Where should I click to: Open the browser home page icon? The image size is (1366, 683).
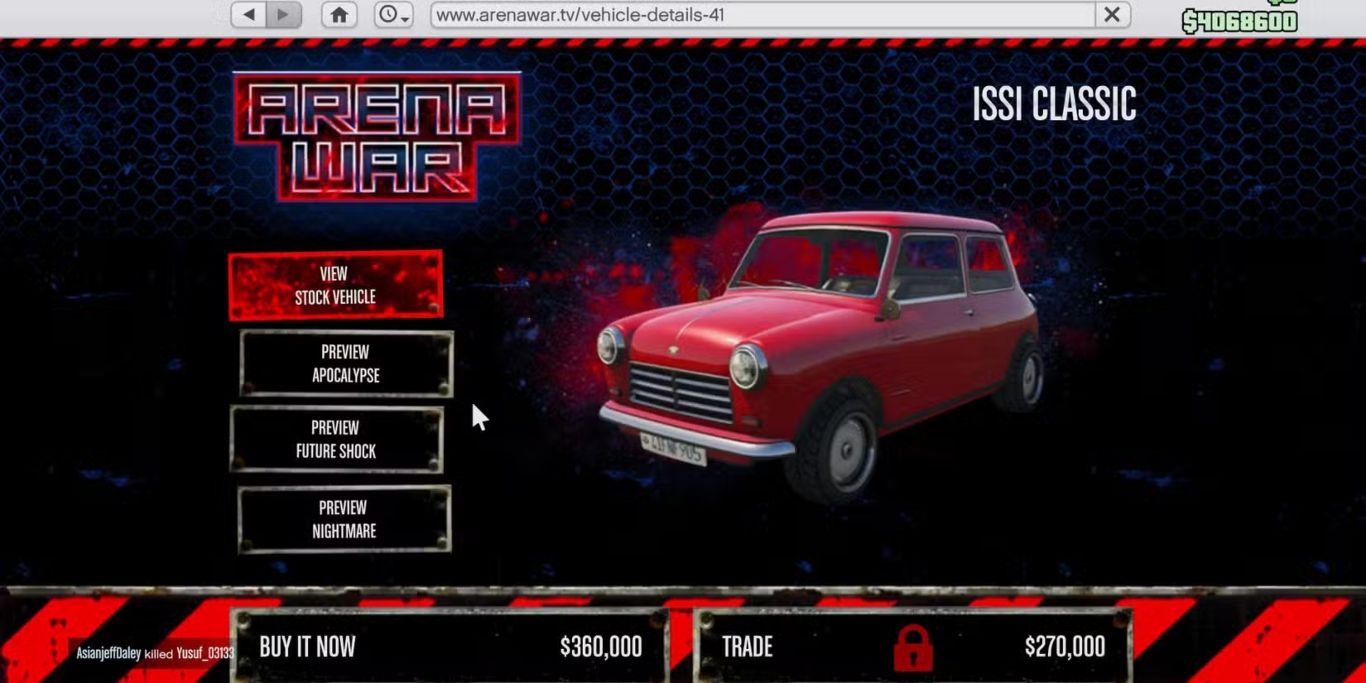click(x=339, y=15)
